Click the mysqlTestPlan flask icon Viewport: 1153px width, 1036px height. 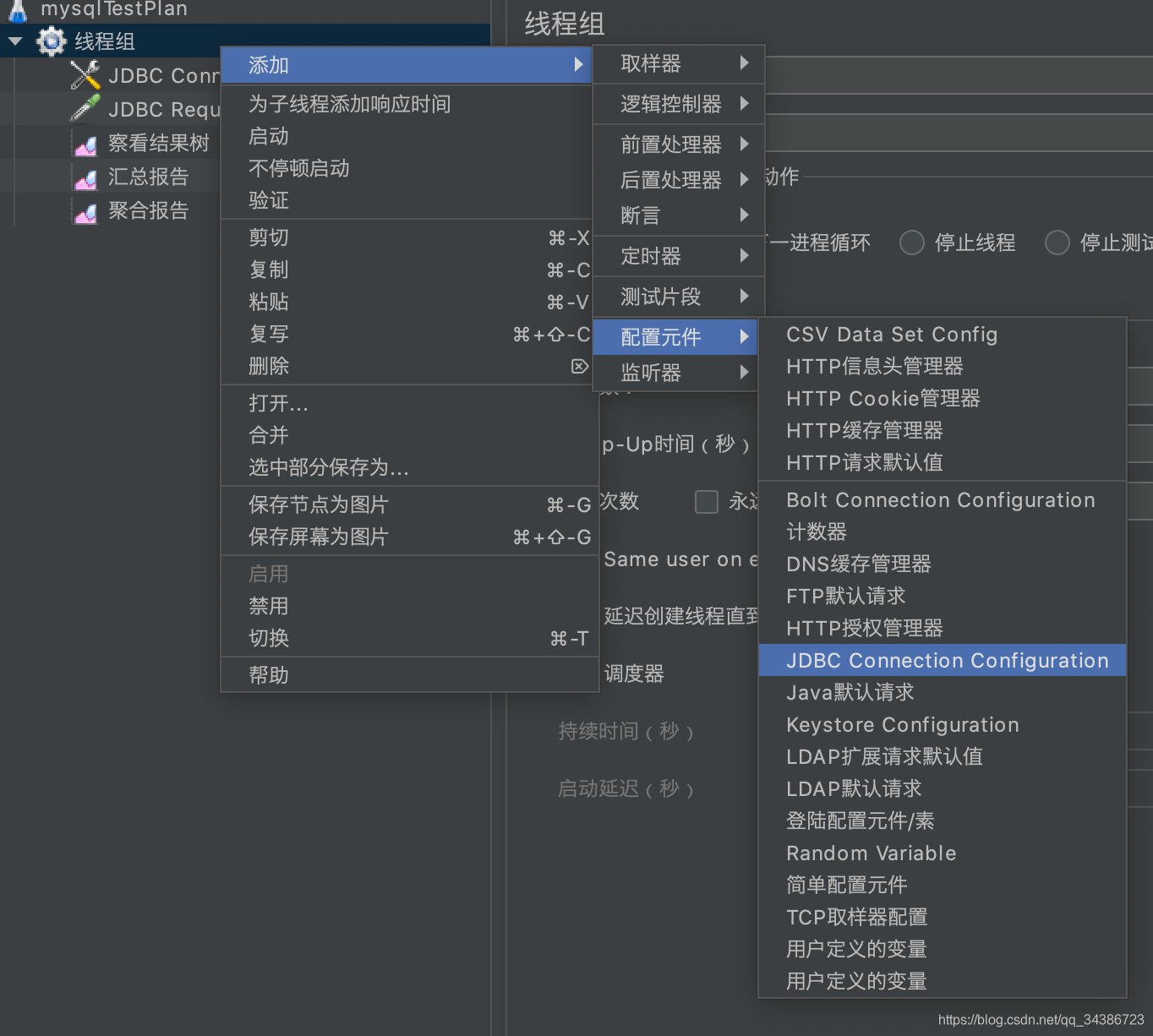click(x=18, y=9)
